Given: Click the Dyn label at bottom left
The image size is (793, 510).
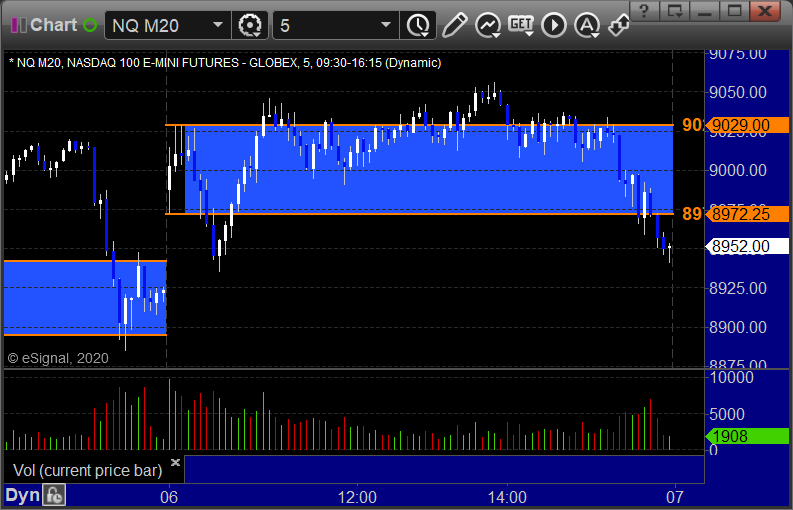Looking at the screenshot, I should pos(22,495).
